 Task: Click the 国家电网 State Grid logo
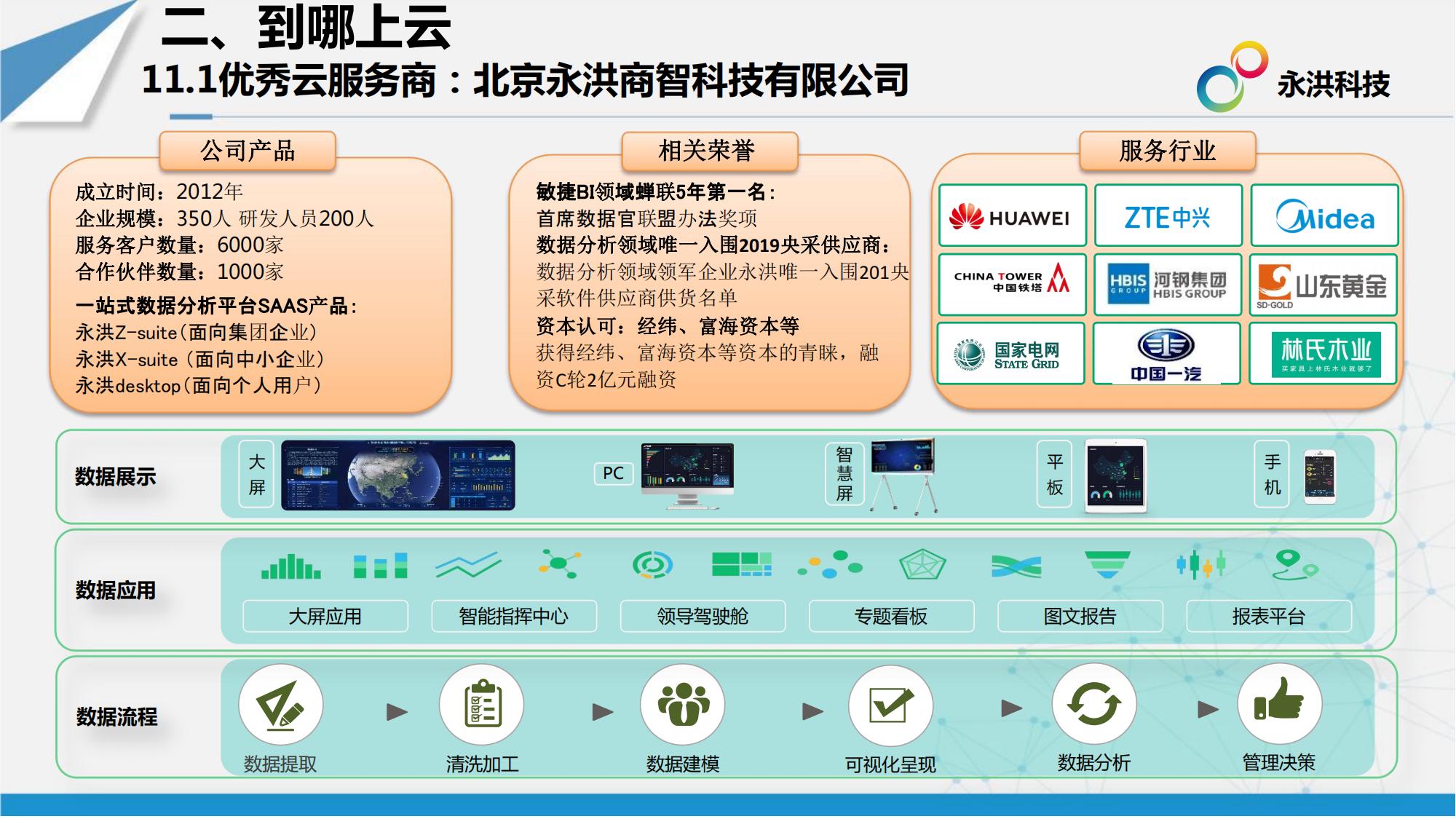pyautogui.click(x=1010, y=353)
